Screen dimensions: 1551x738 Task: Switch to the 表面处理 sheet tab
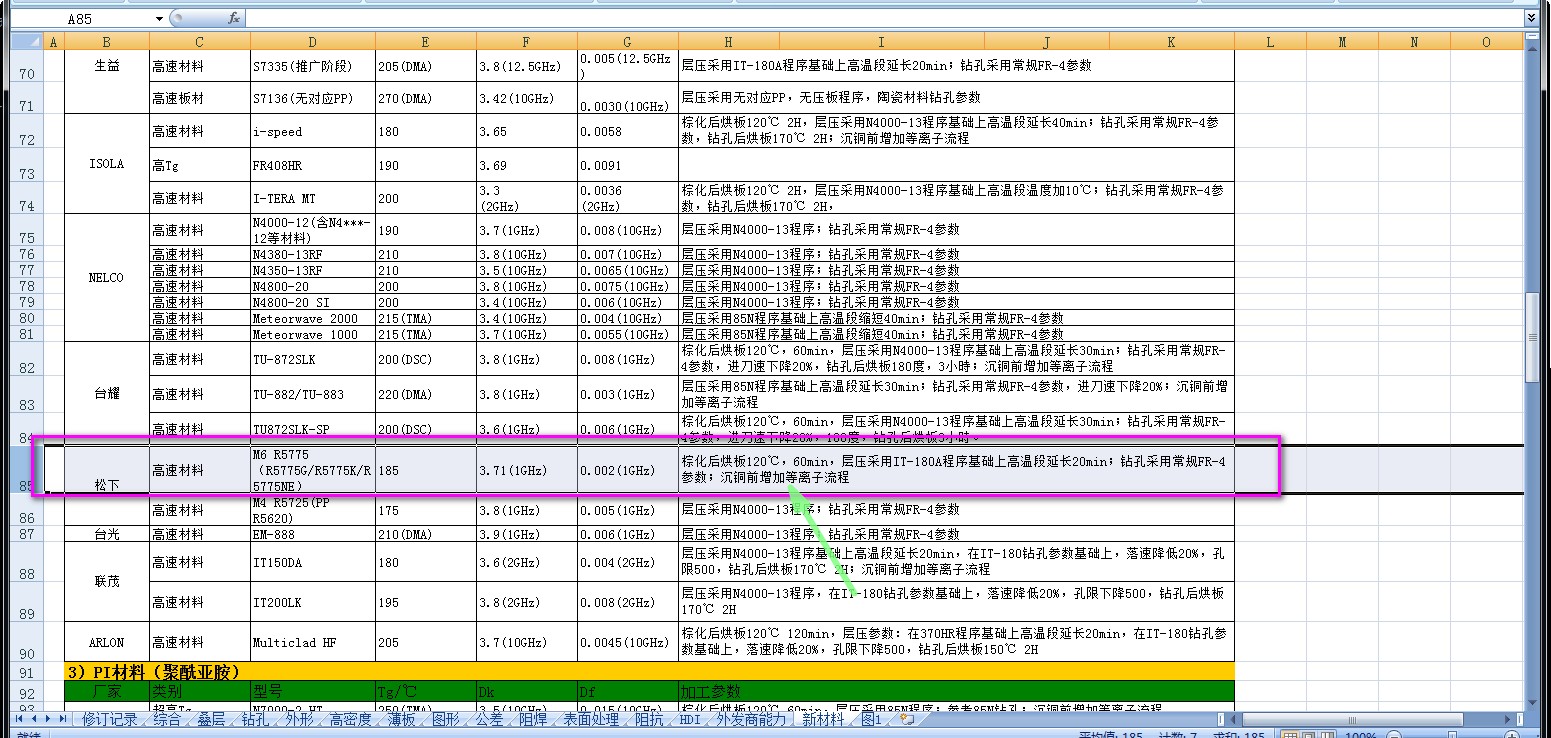(x=591, y=719)
